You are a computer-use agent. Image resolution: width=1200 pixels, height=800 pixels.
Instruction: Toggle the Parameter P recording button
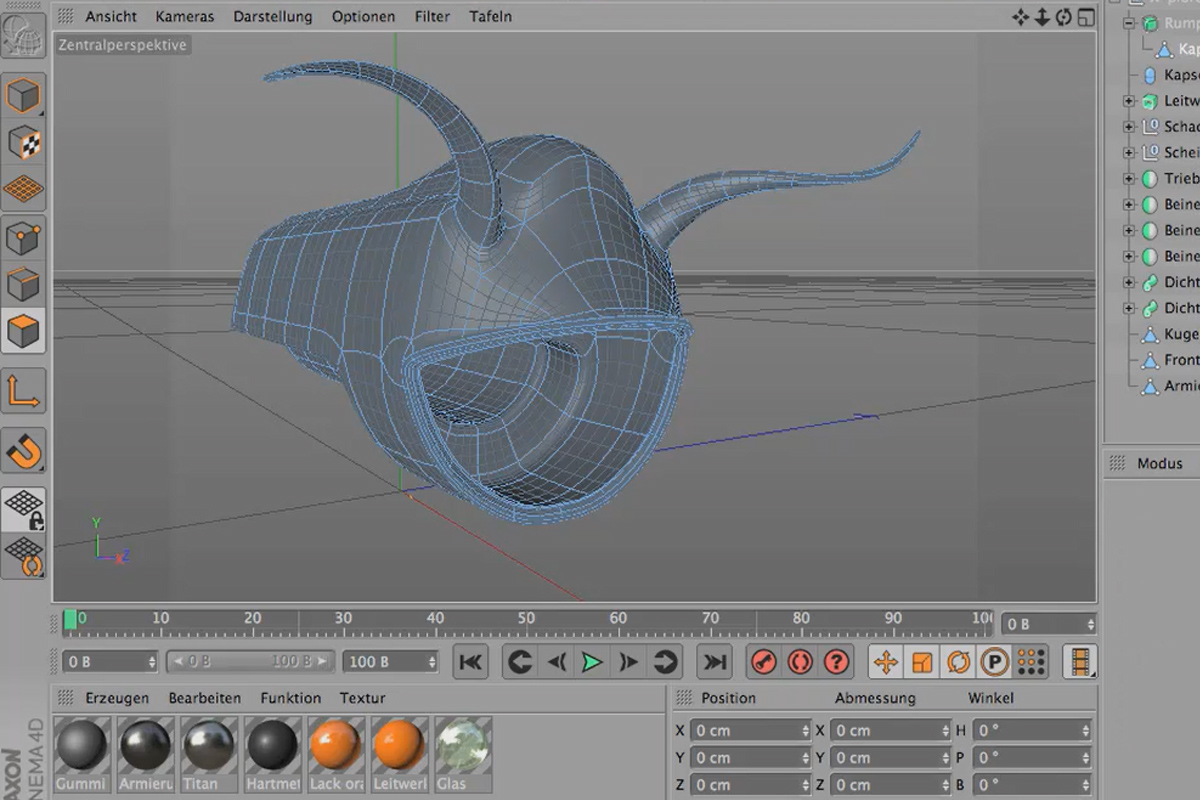[x=994, y=662]
